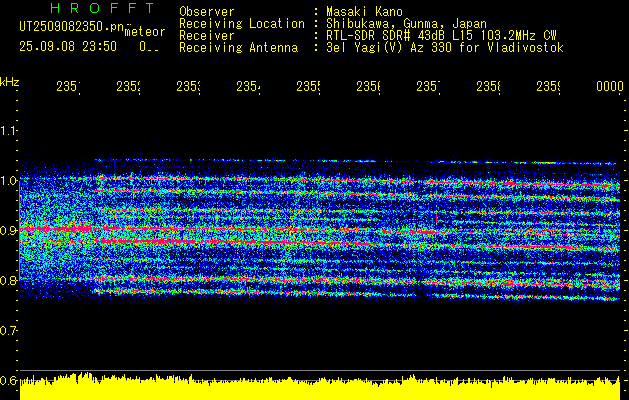
Task: Click the 2351 time marker
Action: 68,86
